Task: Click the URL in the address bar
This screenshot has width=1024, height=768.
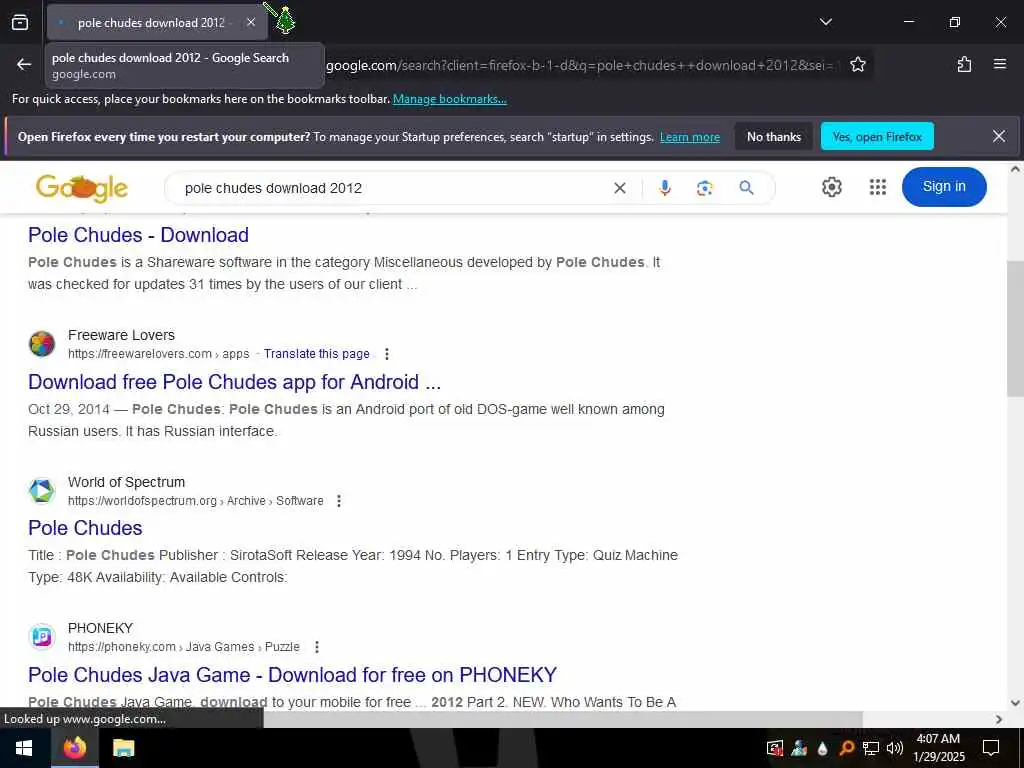Action: (x=581, y=65)
